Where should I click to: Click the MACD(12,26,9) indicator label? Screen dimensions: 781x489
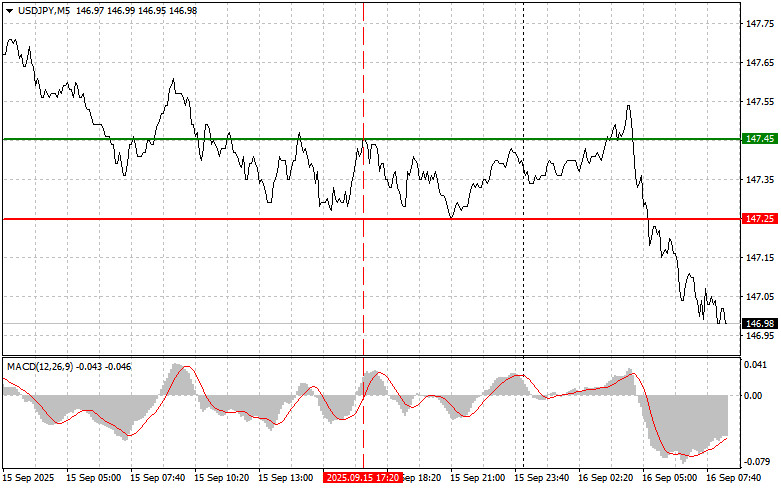pos(40,367)
